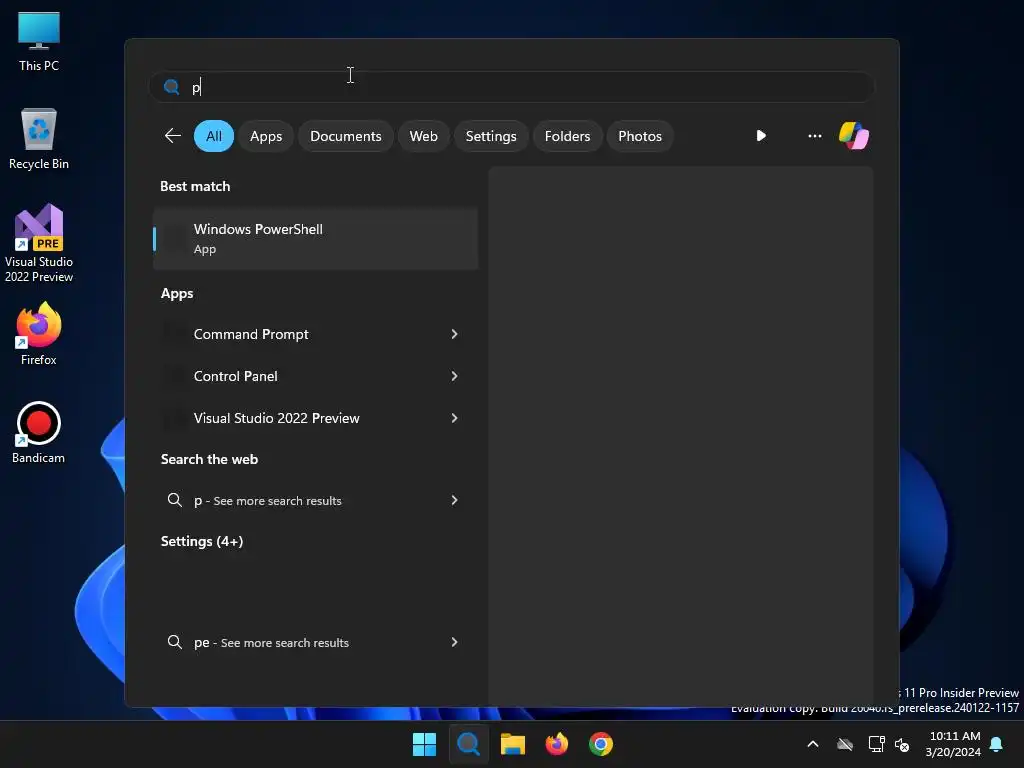Open the Windows Start button
Image resolution: width=1024 pixels, height=768 pixels.
click(424, 744)
